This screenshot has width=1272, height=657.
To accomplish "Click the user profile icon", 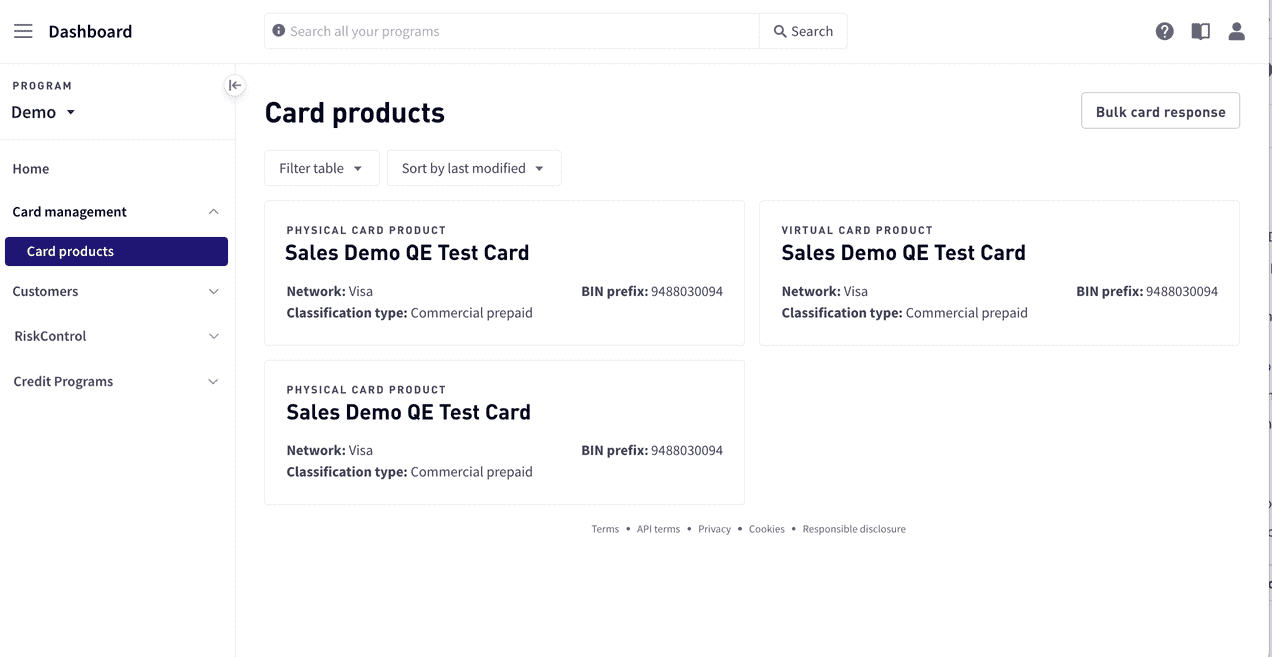I will (x=1236, y=31).
